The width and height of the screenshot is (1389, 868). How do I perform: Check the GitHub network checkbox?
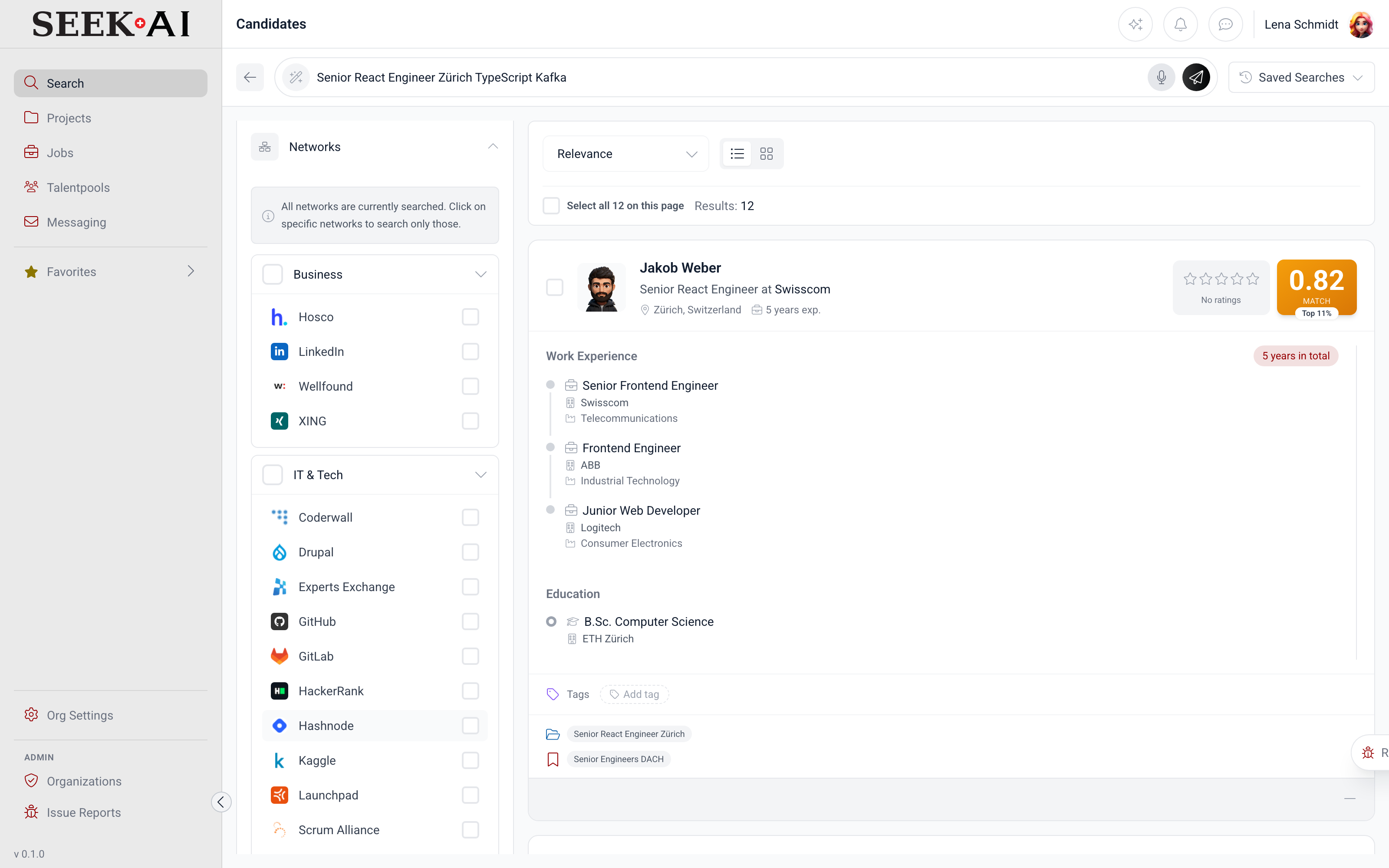click(x=470, y=621)
